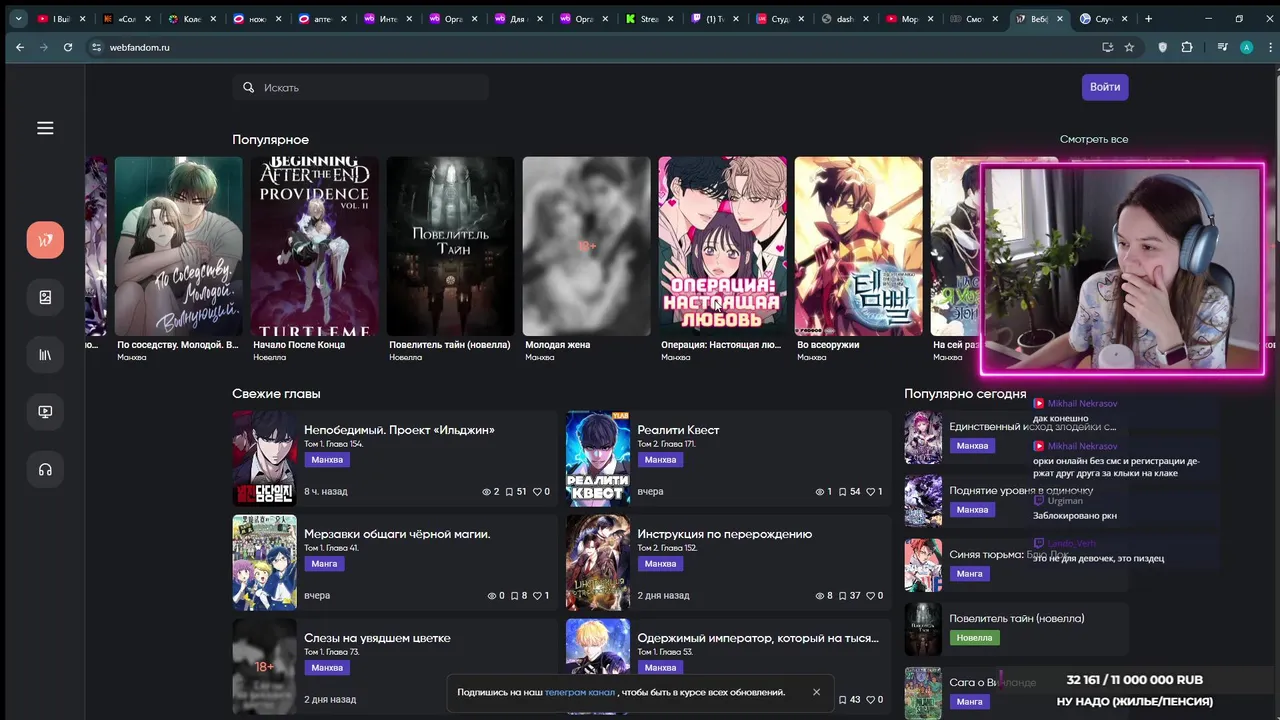Image resolution: width=1280 pixels, height=720 pixels.
Task: Open a new browser tab
Action: click(x=1148, y=18)
